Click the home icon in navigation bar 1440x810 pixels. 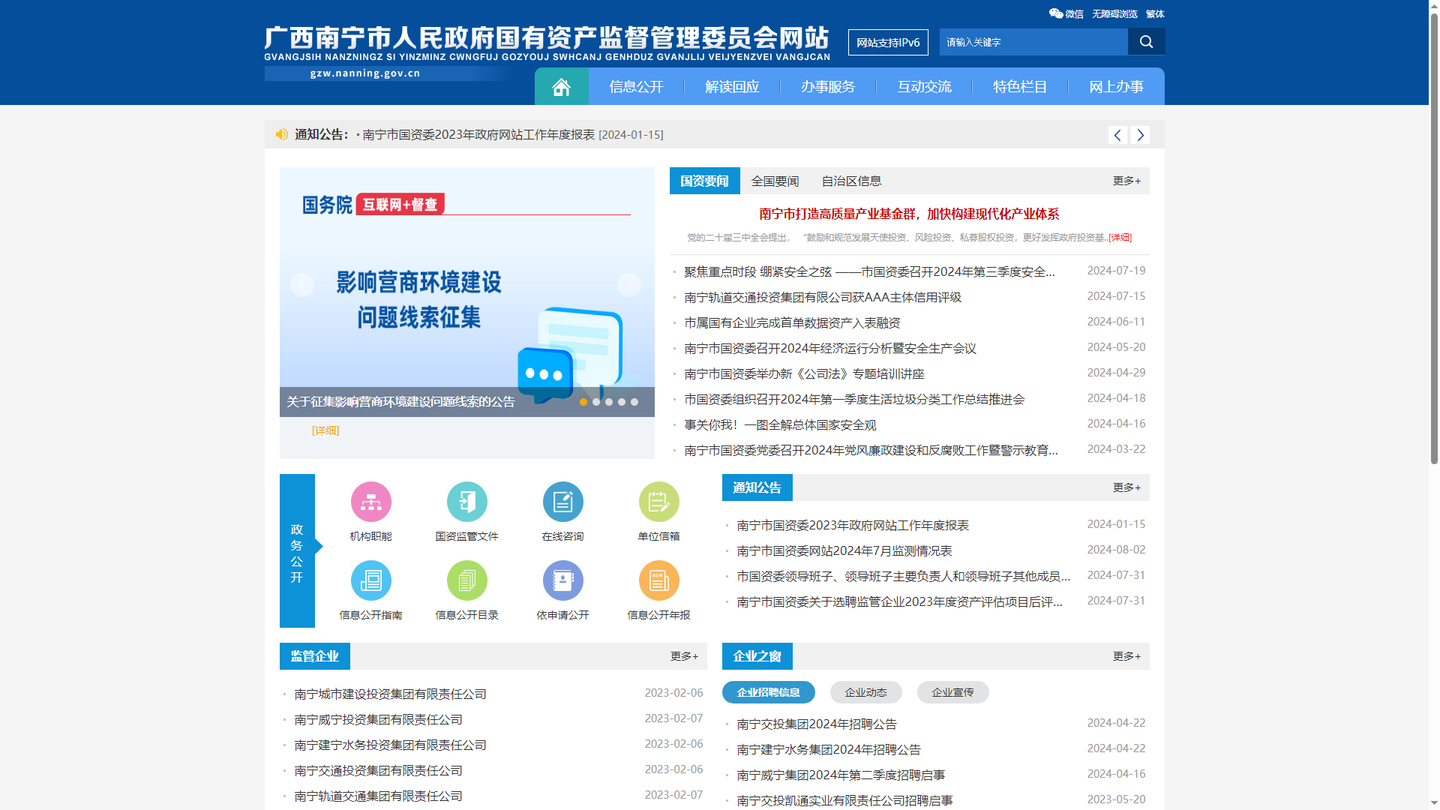pos(561,87)
